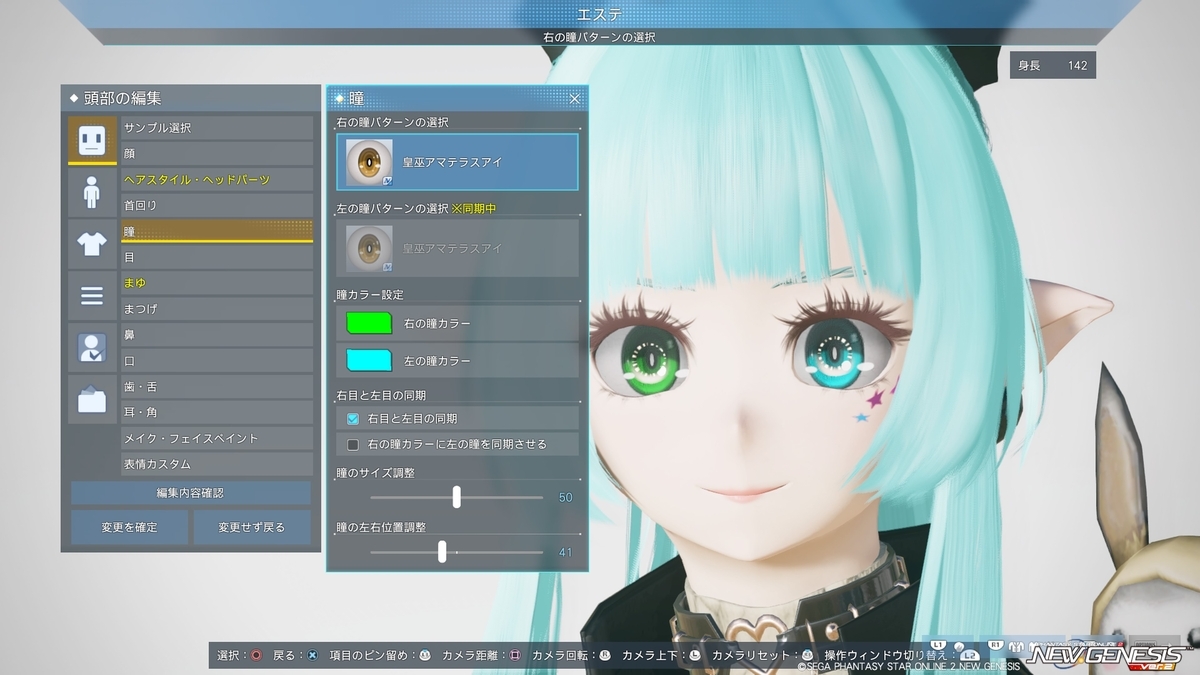Click the 右の瞳パターンの選択 header bar text
Viewport: 1200px width, 675px height.
pyautogui.click(x=600, y=37)
